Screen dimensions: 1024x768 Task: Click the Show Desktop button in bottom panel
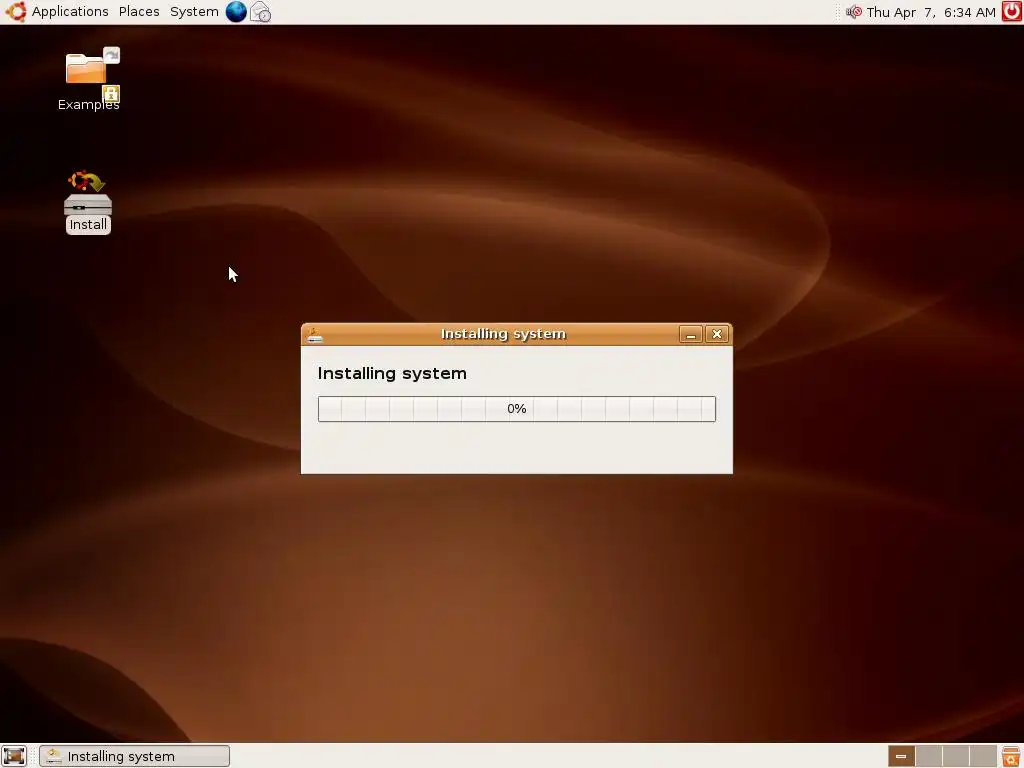(14, 756)
